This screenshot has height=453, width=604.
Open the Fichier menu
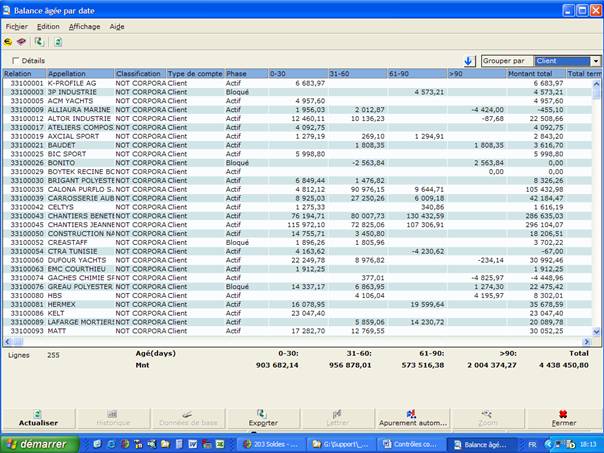pyautogui.click(x=17, y=26)
